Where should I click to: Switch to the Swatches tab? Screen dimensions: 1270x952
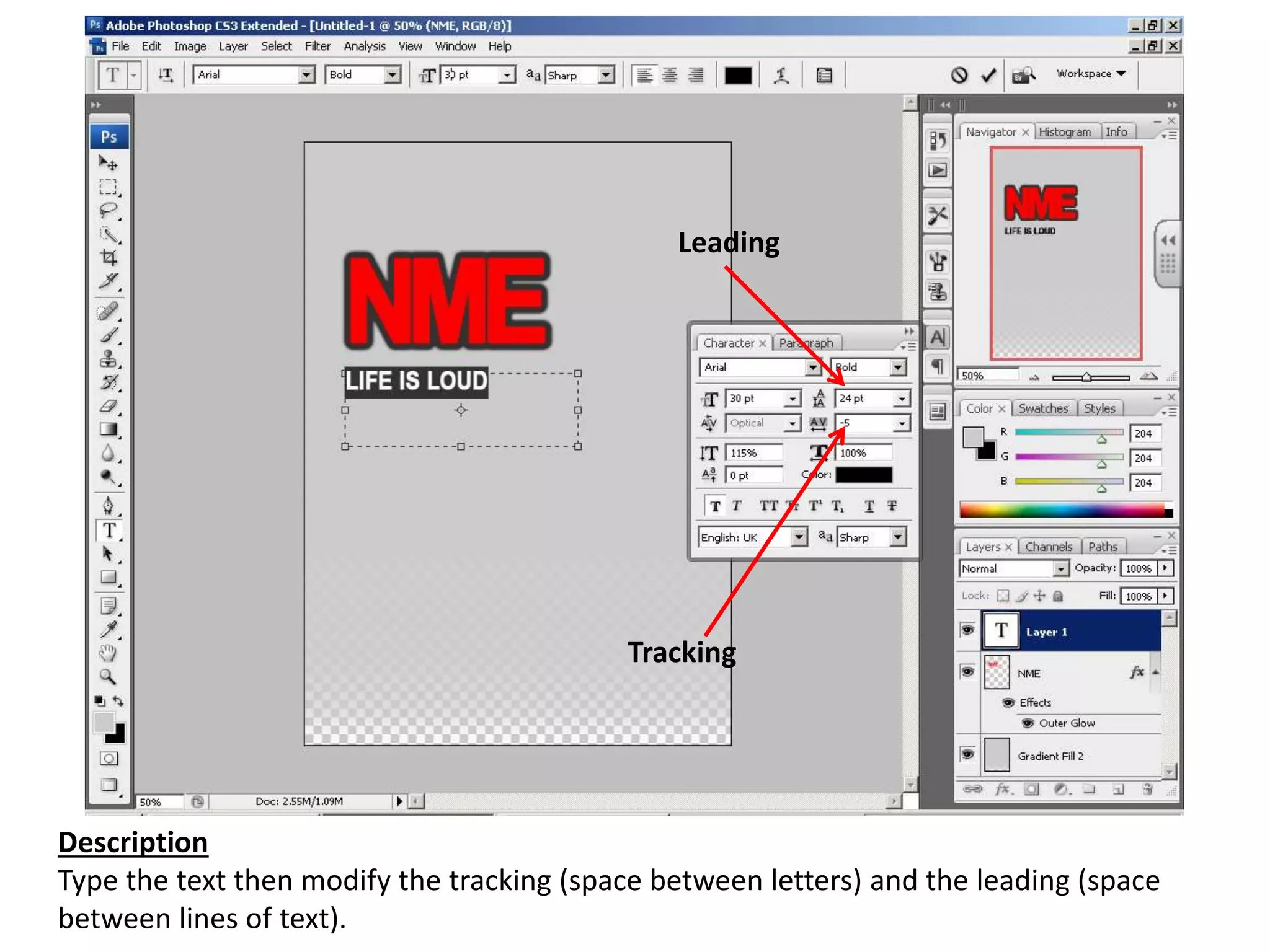click(x=1043, y=408)
